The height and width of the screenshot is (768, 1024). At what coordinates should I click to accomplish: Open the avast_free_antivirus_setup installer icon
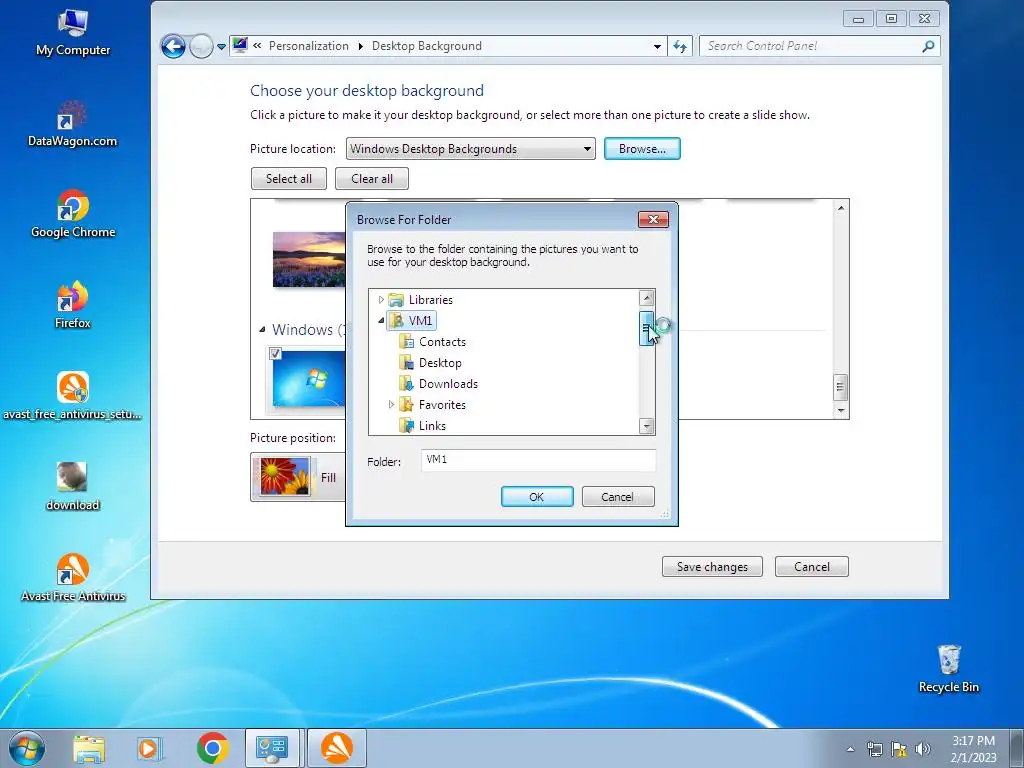point(72,396)
